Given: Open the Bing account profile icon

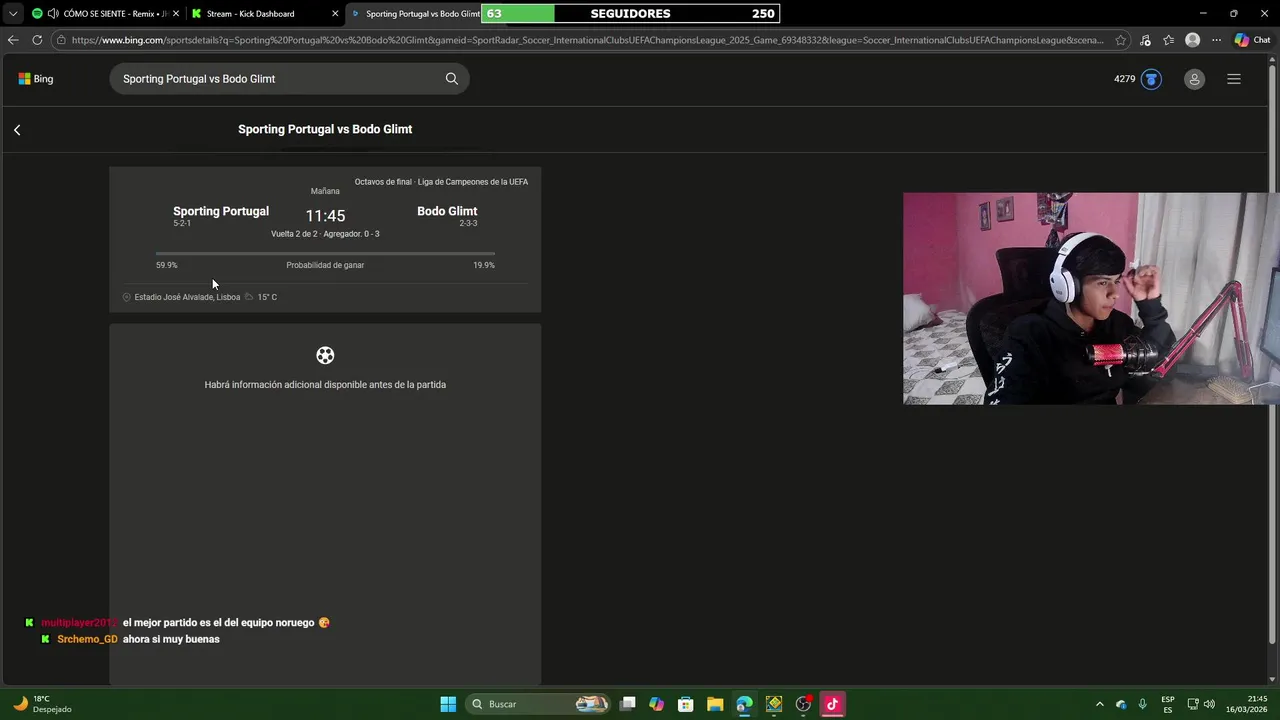Looking at the screenshot, I should coord(1194,79).
